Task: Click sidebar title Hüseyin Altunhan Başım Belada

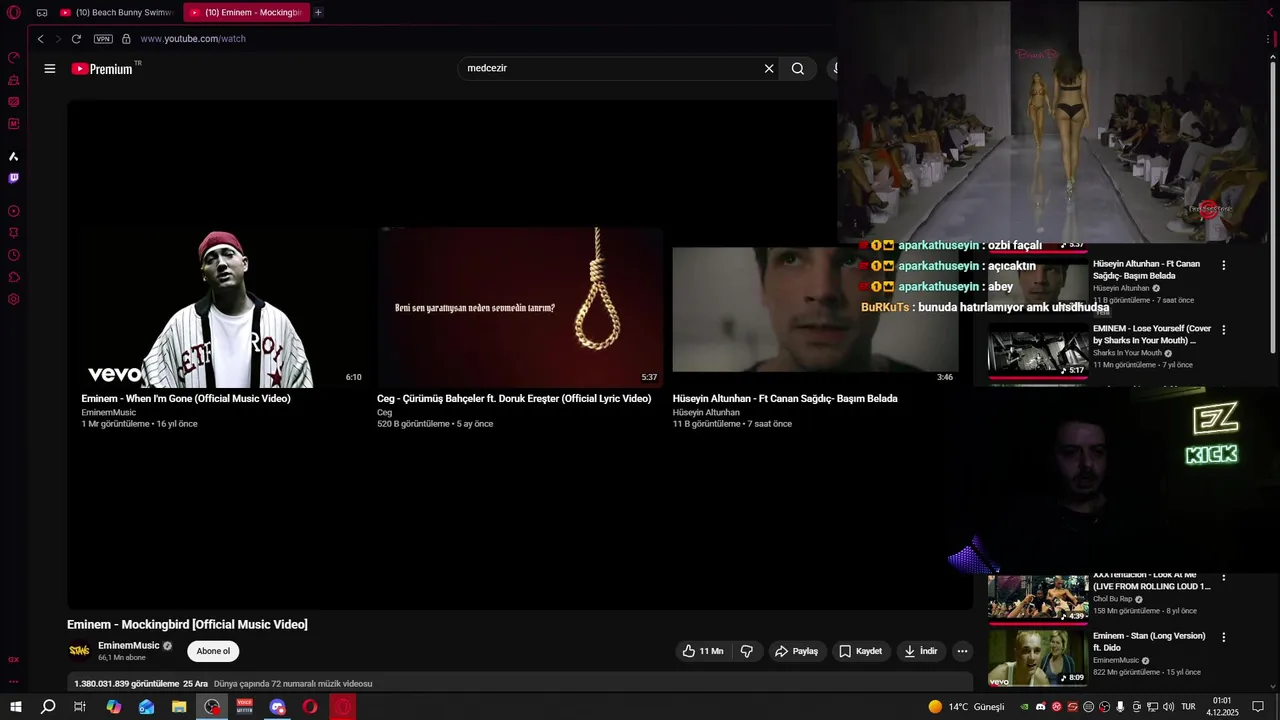Action: 1146,270
